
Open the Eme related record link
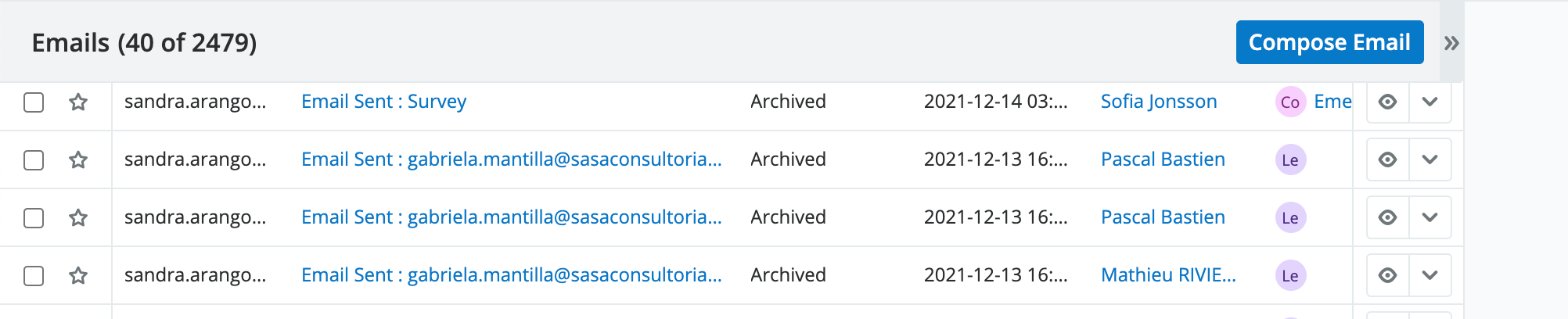[1332, 102]
